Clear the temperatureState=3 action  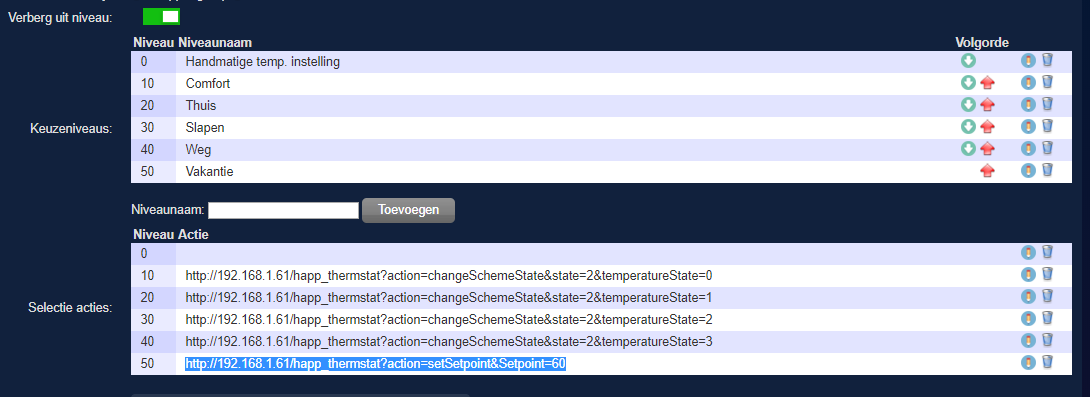(1048, 340)
